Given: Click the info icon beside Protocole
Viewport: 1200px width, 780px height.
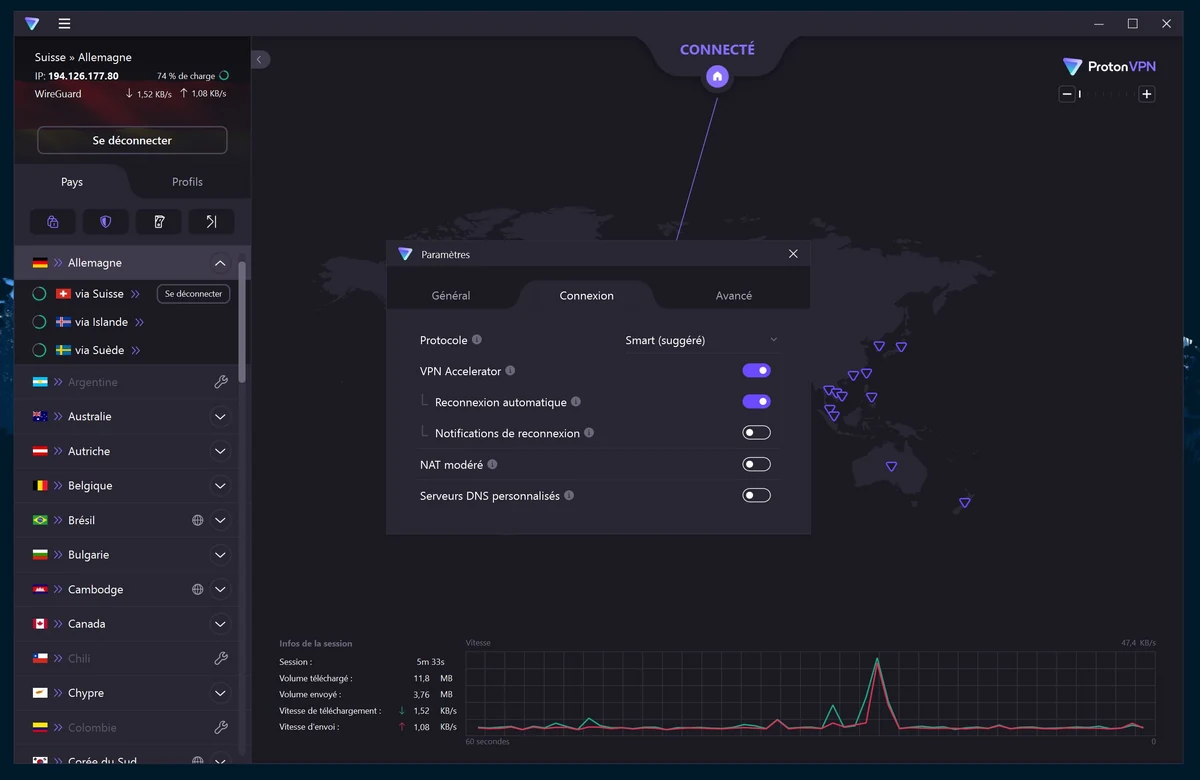Looking at the screenshot, I should [477, 340].
